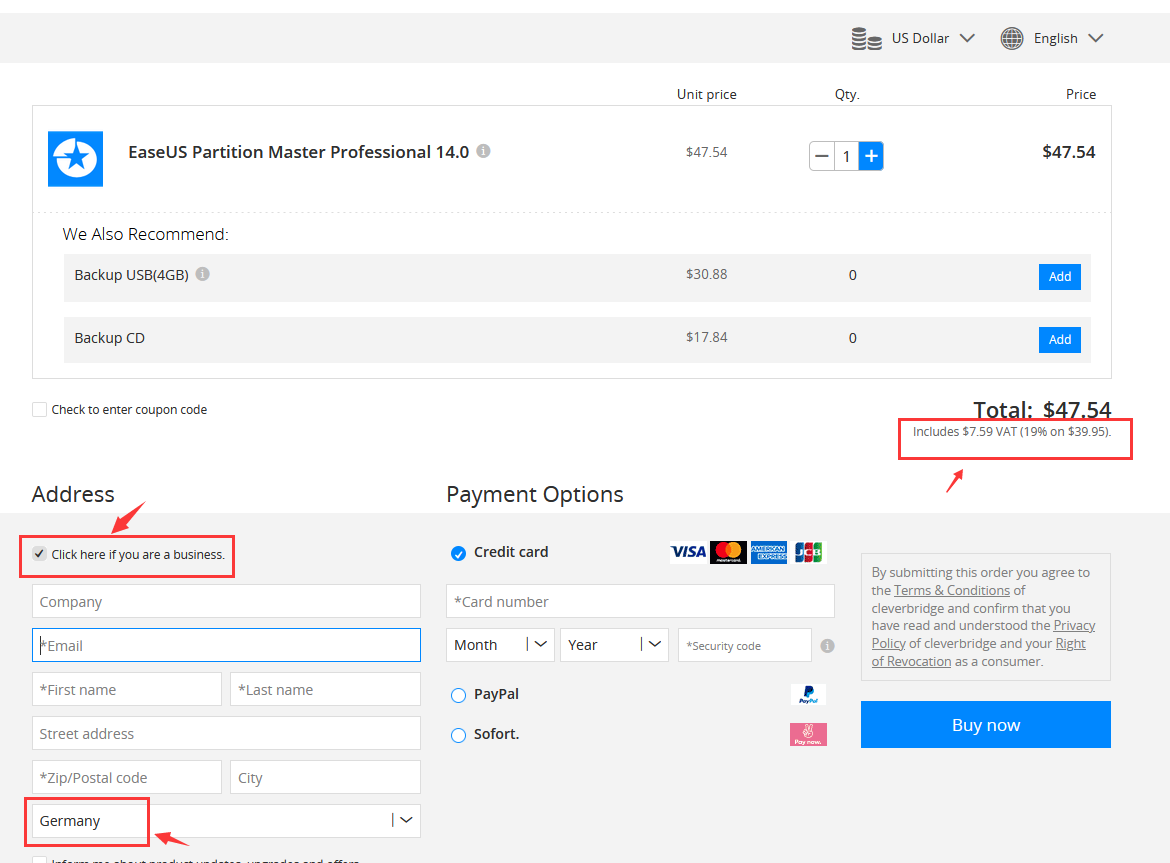Focus the Email field
The width and height of the screenshot is (1170, 863).
click(x=226, y=645)
